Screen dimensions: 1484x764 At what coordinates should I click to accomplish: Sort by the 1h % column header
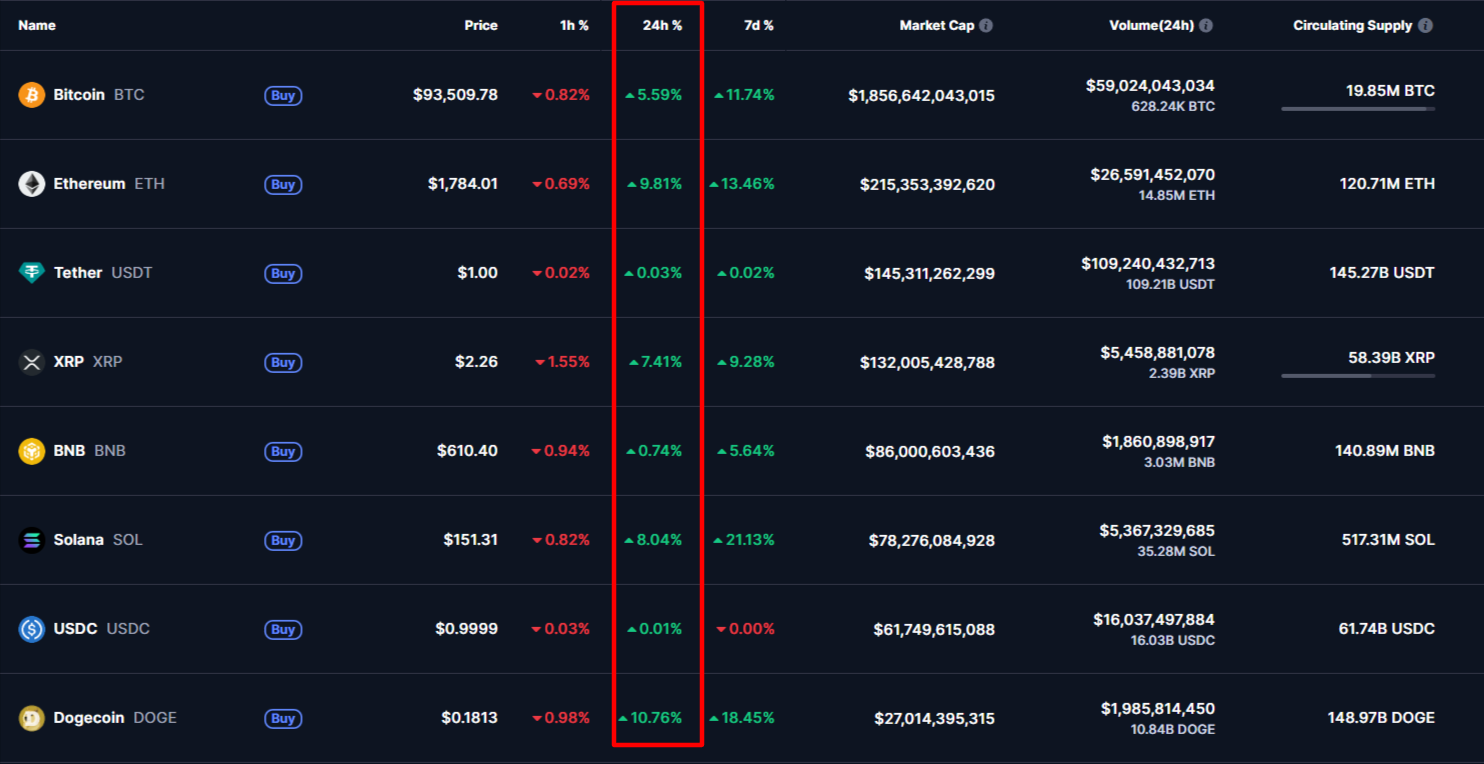574,26
